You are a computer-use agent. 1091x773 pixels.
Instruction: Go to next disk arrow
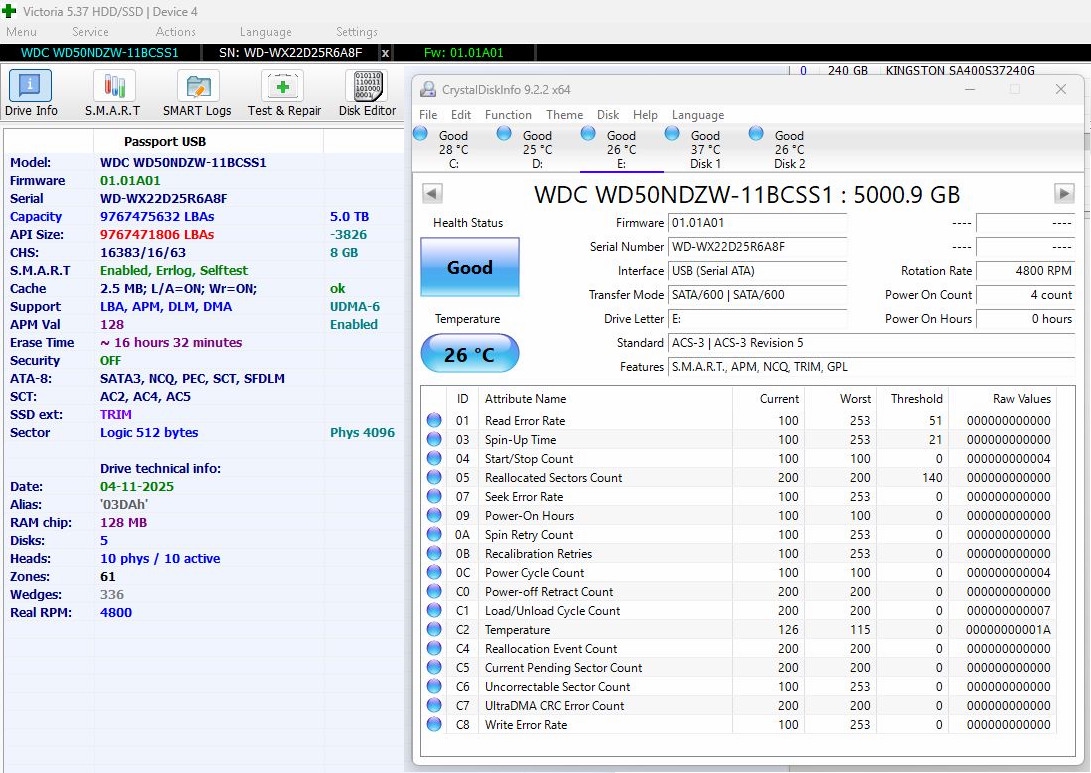tap(1064, 194)
